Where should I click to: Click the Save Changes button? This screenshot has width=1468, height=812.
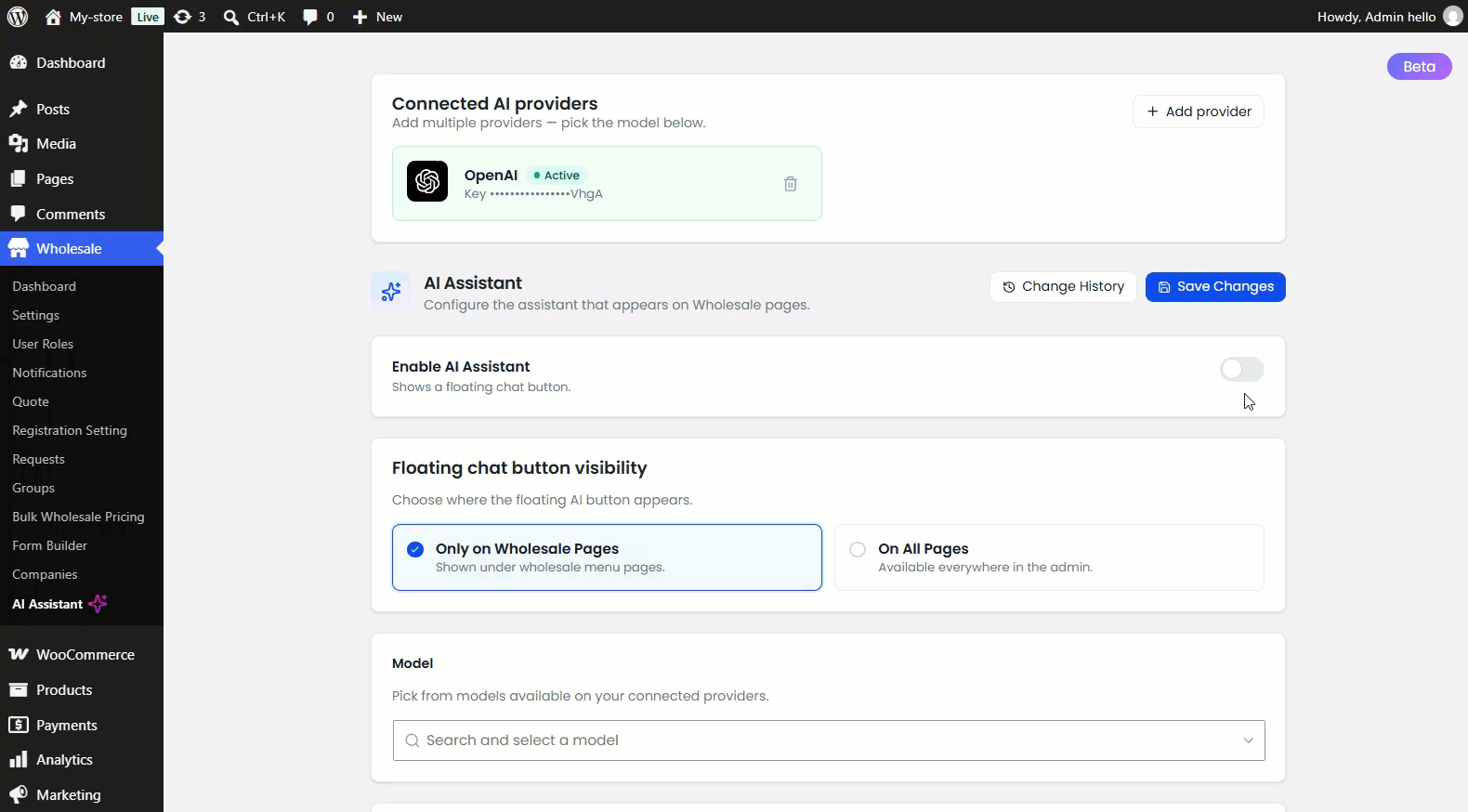1215,287
